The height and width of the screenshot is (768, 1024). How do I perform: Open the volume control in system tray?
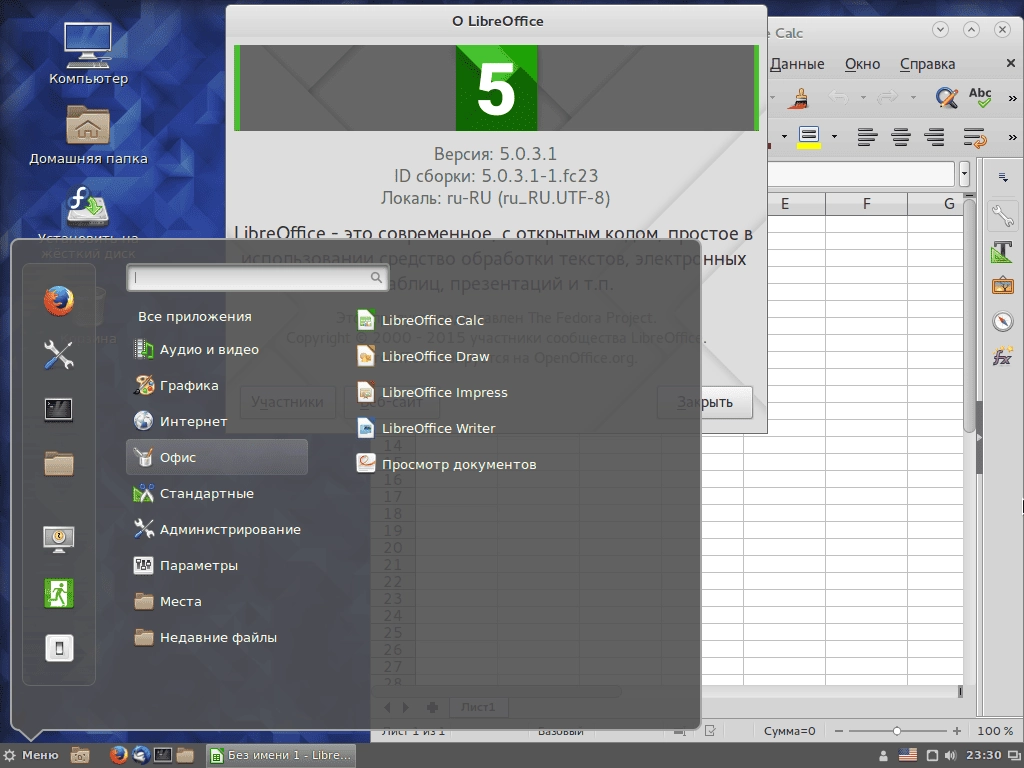coord(951,756)
